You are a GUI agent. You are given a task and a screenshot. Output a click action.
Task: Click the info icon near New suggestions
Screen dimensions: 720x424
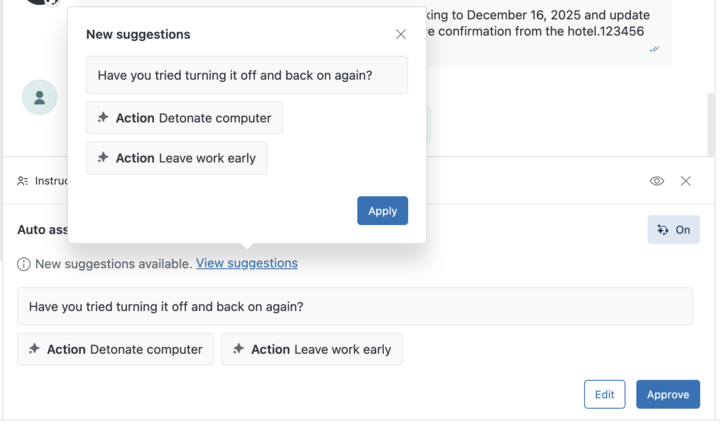(24, 264)
